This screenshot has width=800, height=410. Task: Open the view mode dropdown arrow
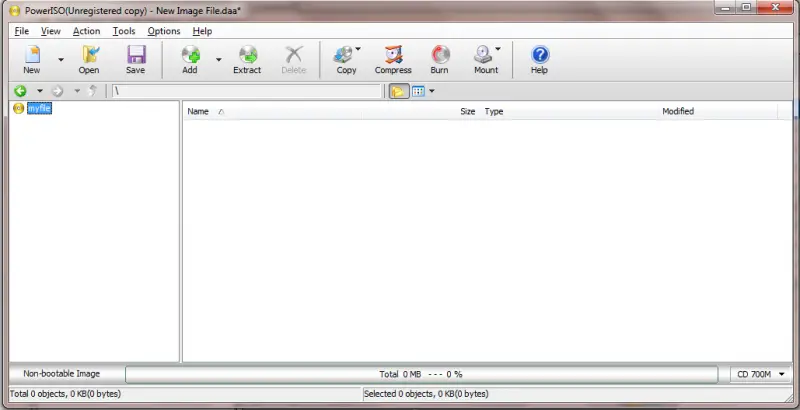coord(432,91)
